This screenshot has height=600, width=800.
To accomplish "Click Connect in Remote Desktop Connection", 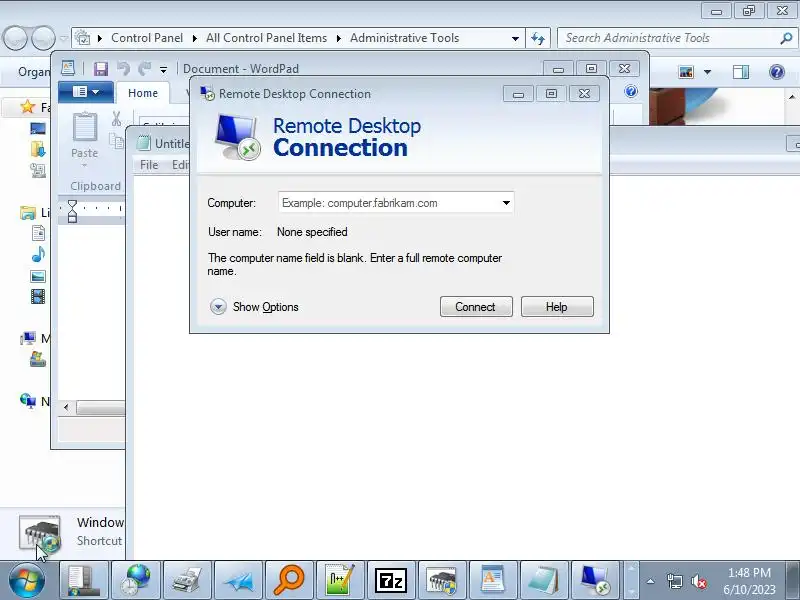I will 476,307.
